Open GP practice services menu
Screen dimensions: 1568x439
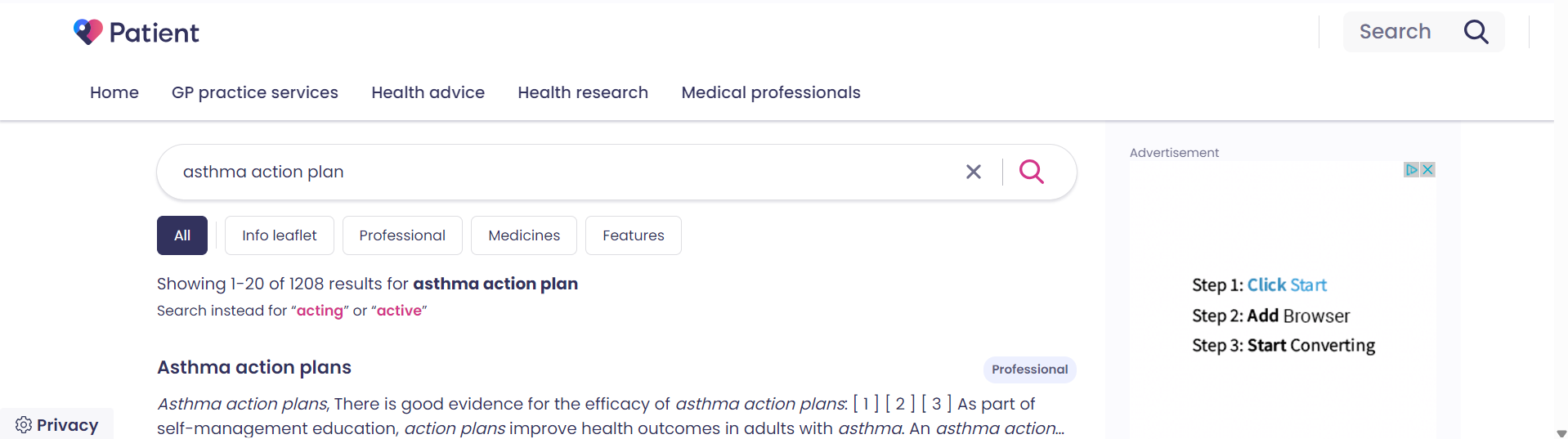255,92
